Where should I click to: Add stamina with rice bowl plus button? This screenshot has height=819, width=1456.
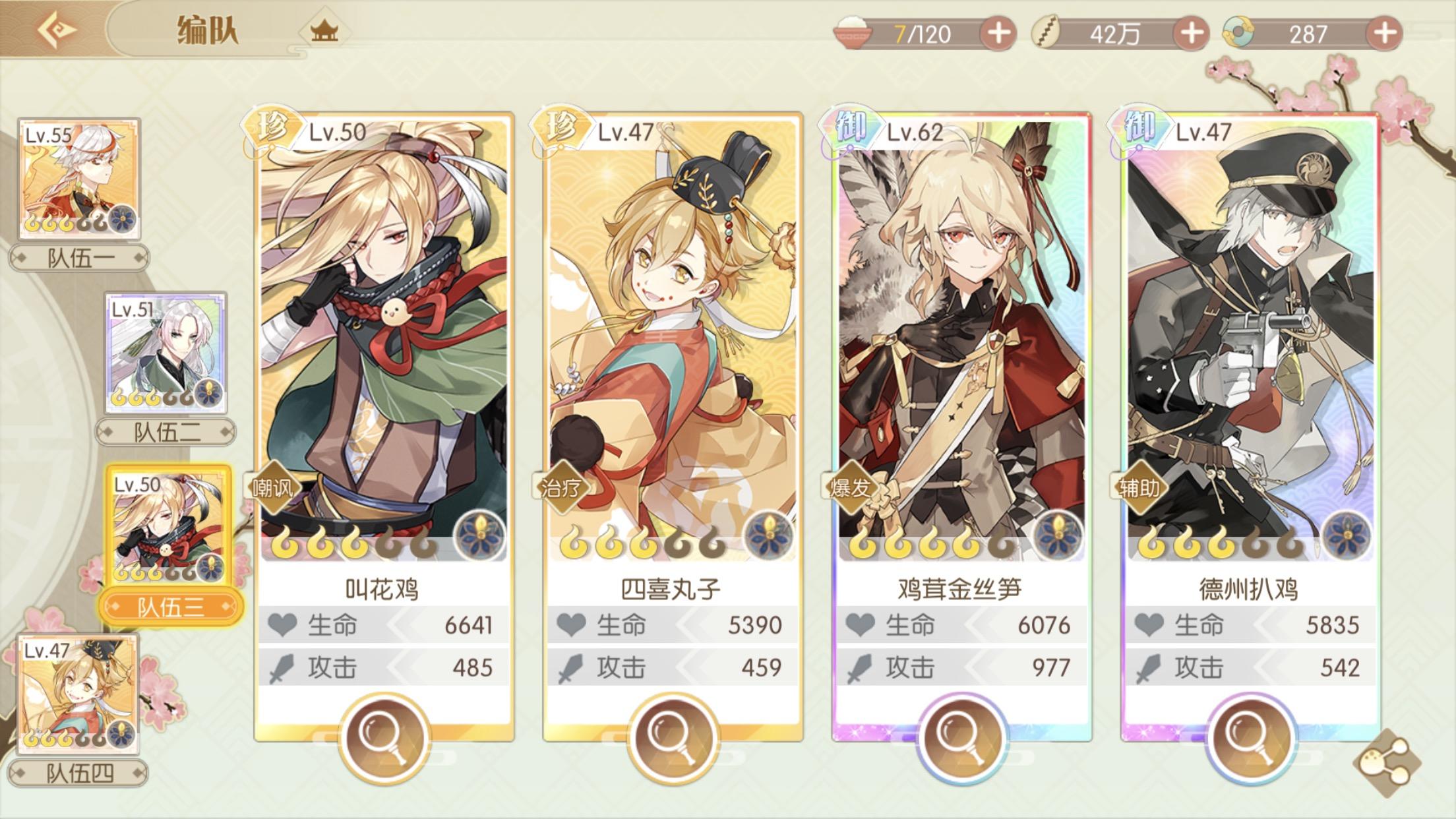998,33
